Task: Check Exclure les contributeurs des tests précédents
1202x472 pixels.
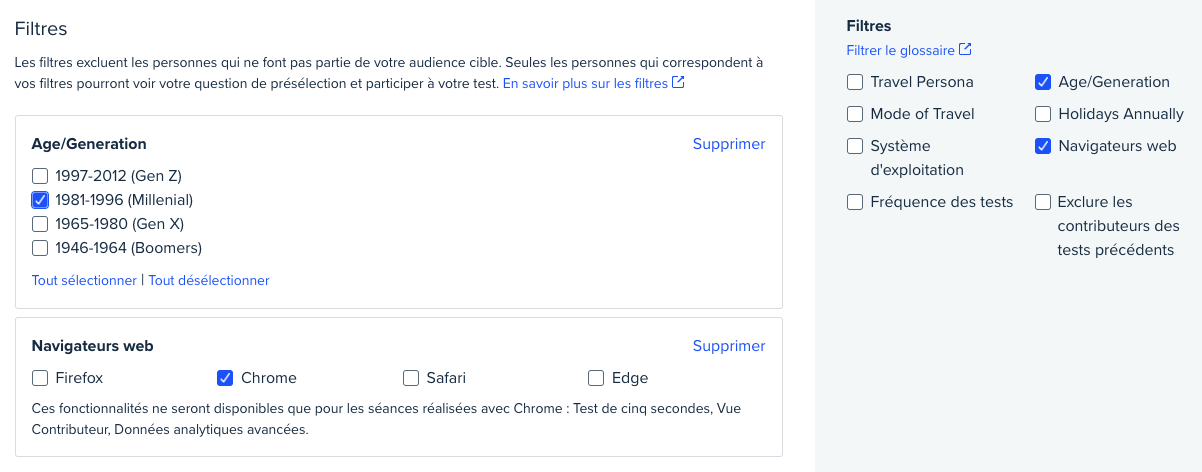Action: (x=1043, y=202)
